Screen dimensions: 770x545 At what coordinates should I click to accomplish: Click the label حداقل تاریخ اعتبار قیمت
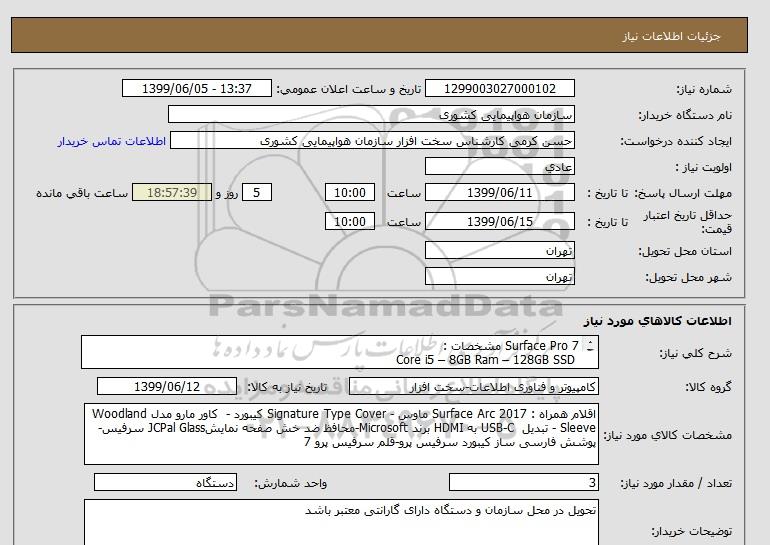click(x=687, y=222)
